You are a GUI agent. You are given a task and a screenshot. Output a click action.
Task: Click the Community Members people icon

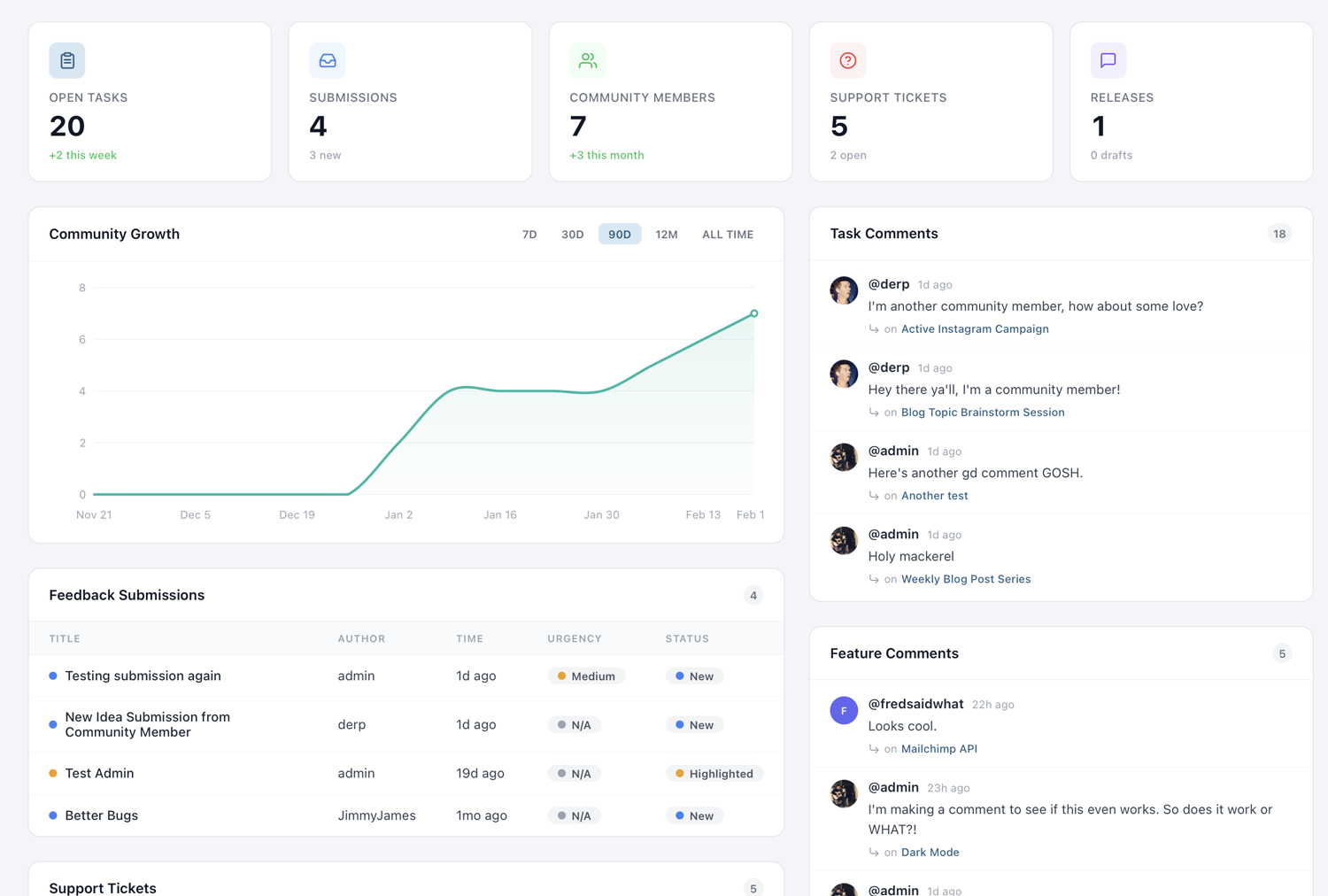(587, 60)
